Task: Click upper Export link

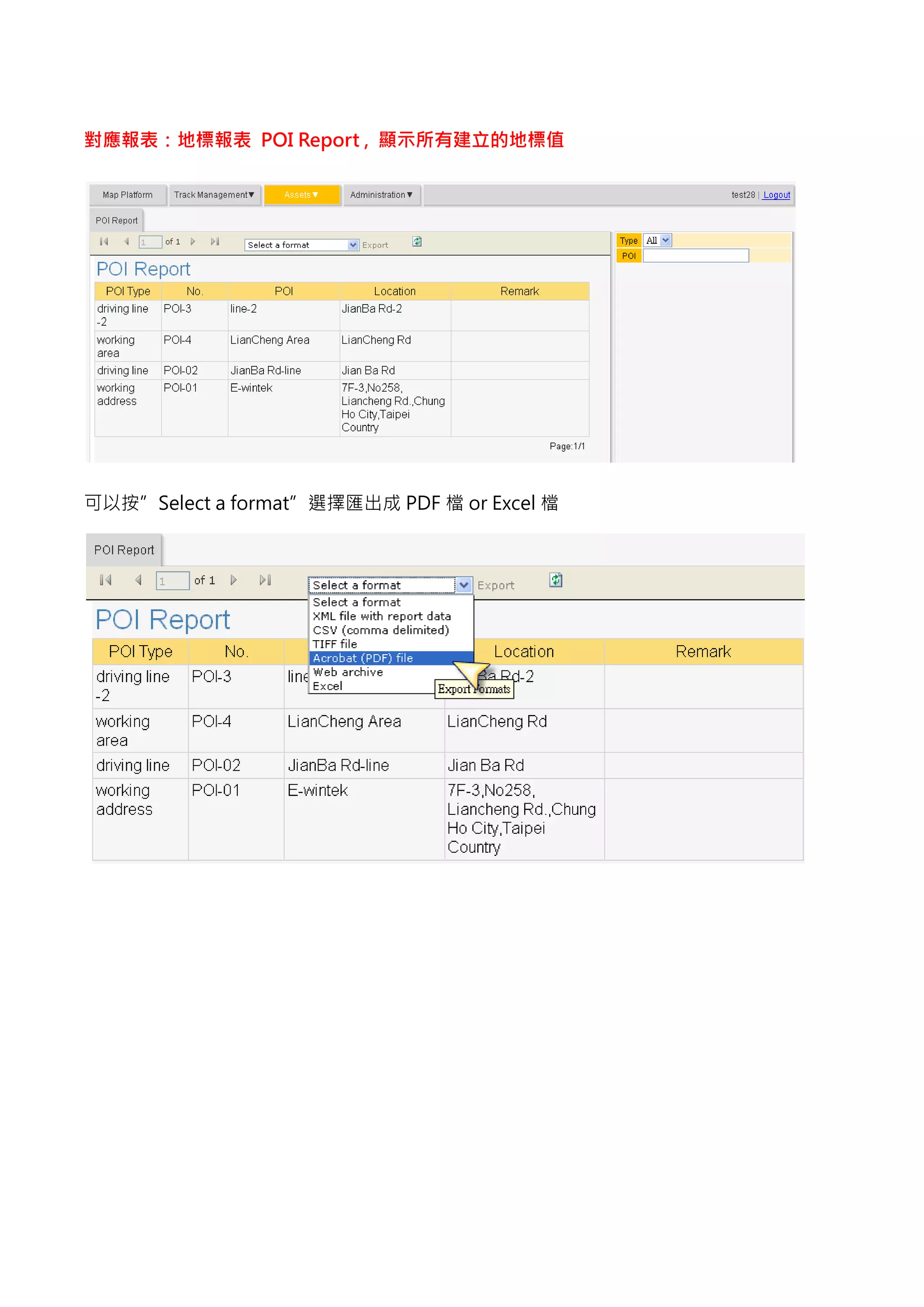Action: pos(375,245)
